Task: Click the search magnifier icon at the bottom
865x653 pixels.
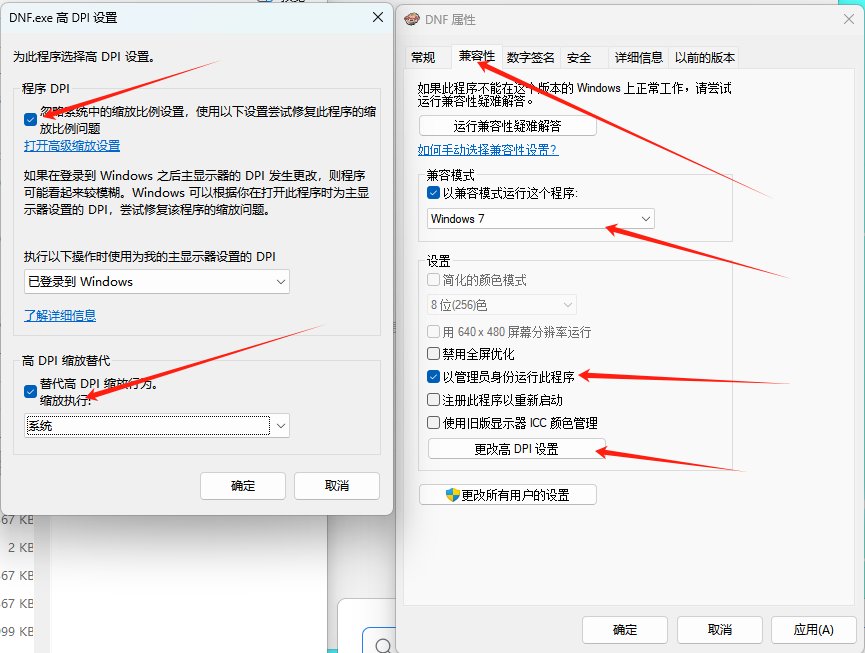Action: tap(383, 645)
